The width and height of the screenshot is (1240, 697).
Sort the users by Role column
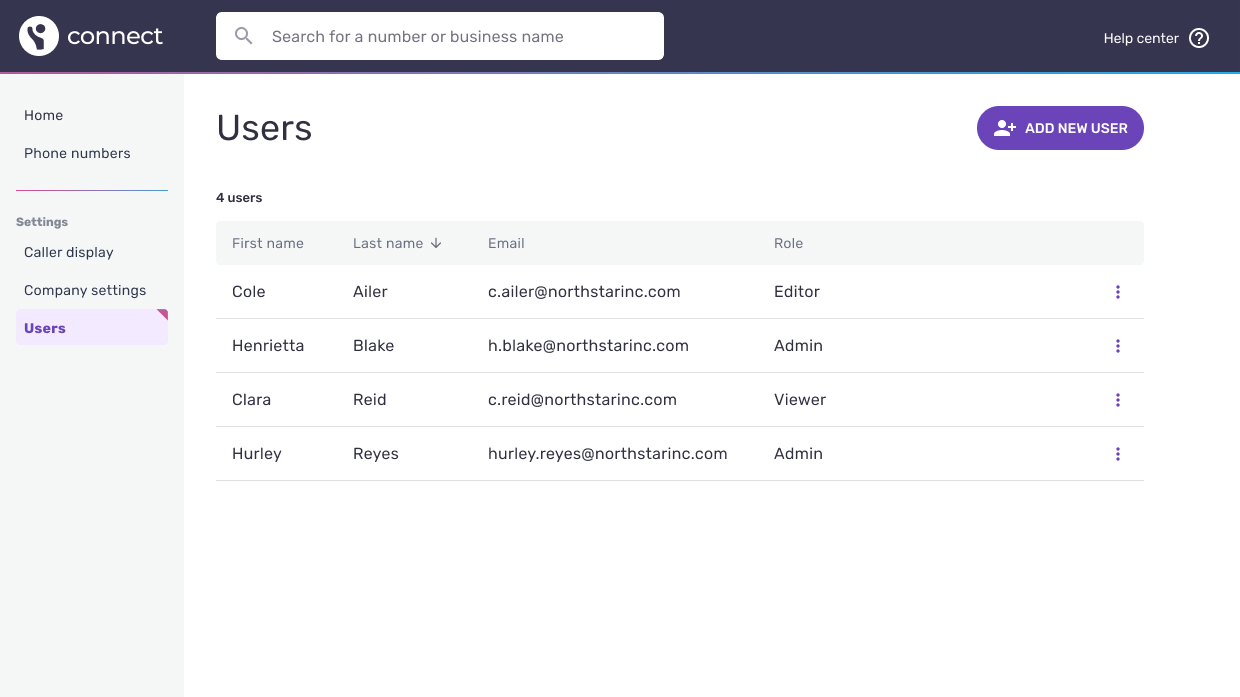click(x=788, y=243)
